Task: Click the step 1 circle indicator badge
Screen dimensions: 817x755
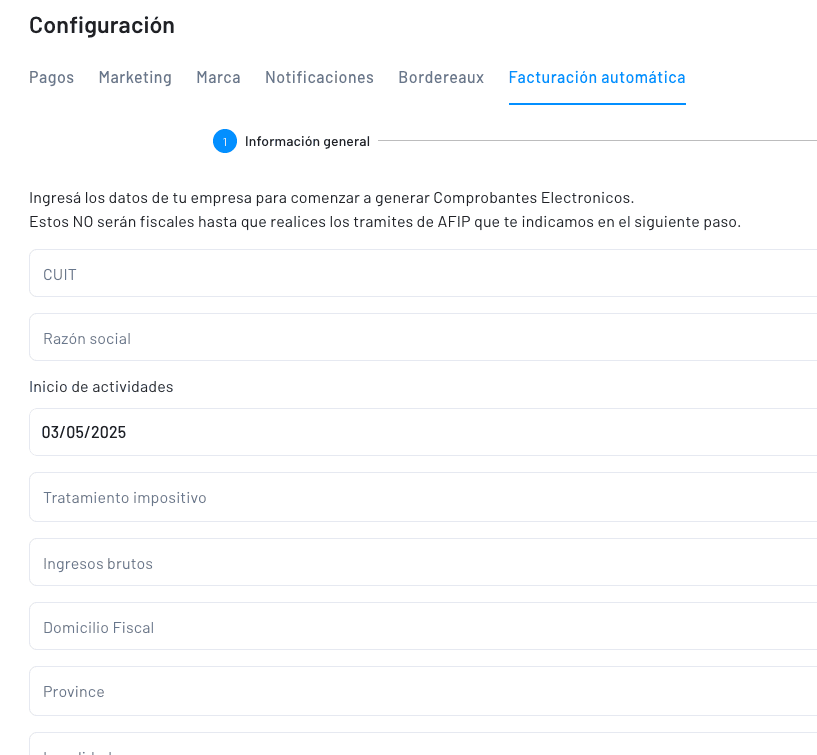Action: (225, 141)
